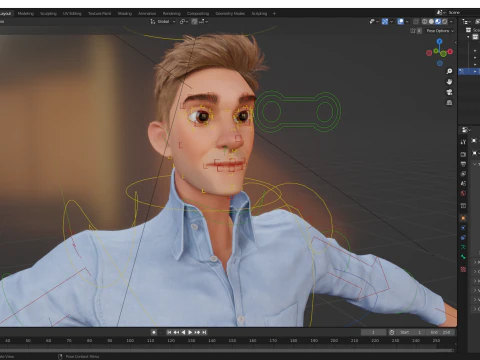Open the Output properties tab icon

463,164
